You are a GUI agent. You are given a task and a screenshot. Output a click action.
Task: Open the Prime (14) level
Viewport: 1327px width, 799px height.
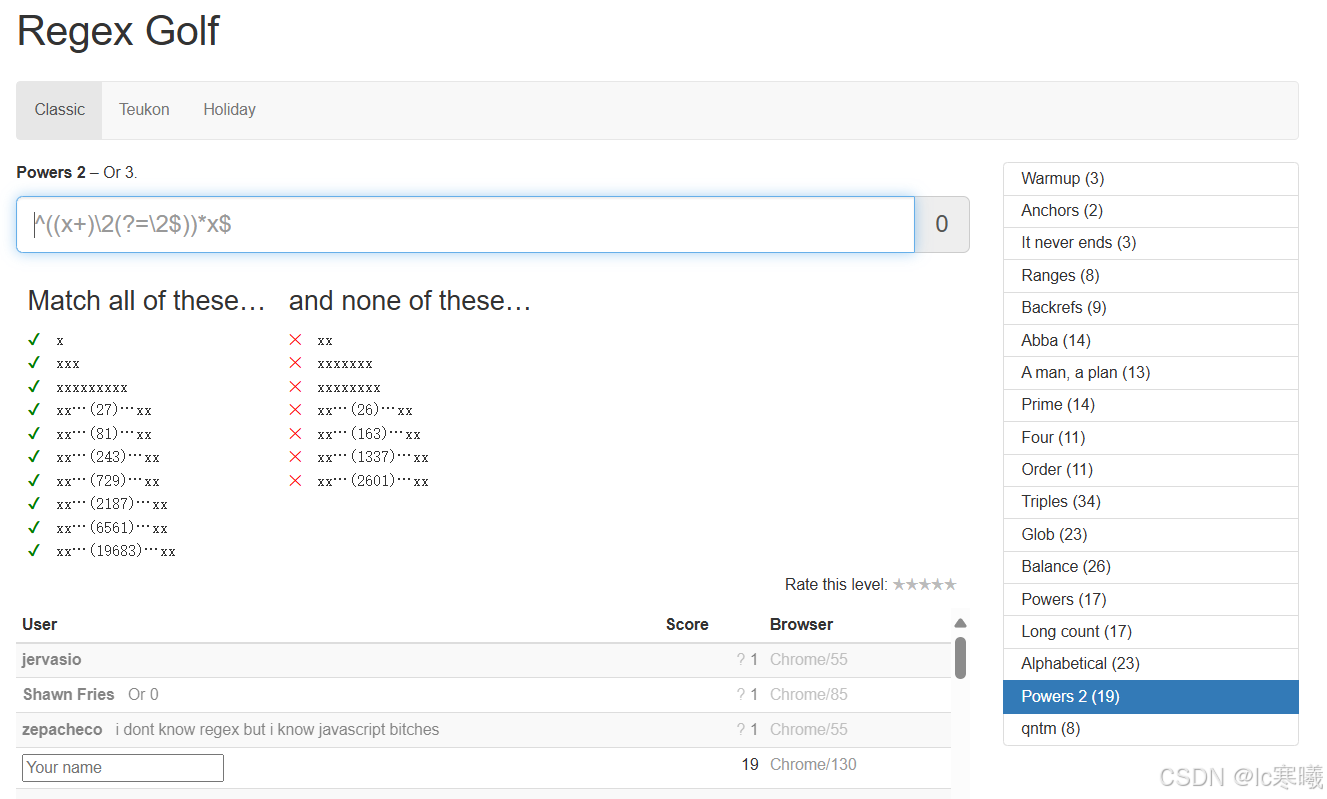(x=1150, y=405)
